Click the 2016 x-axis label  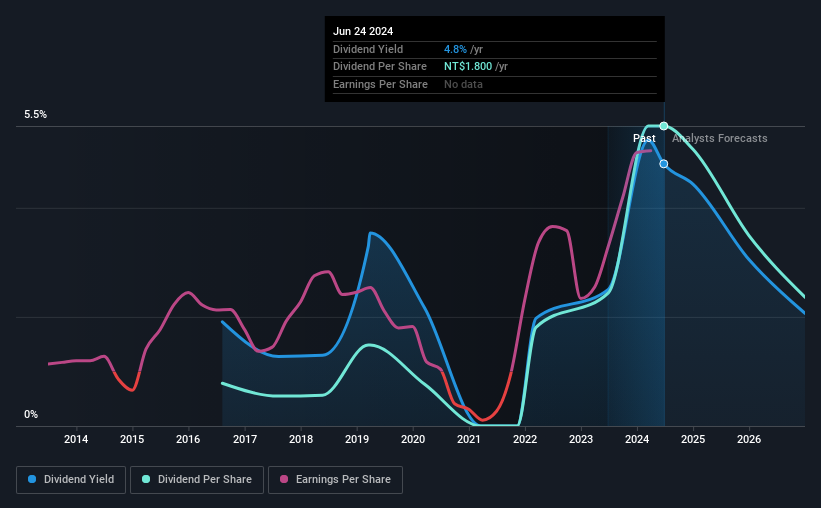pos(188,439)
